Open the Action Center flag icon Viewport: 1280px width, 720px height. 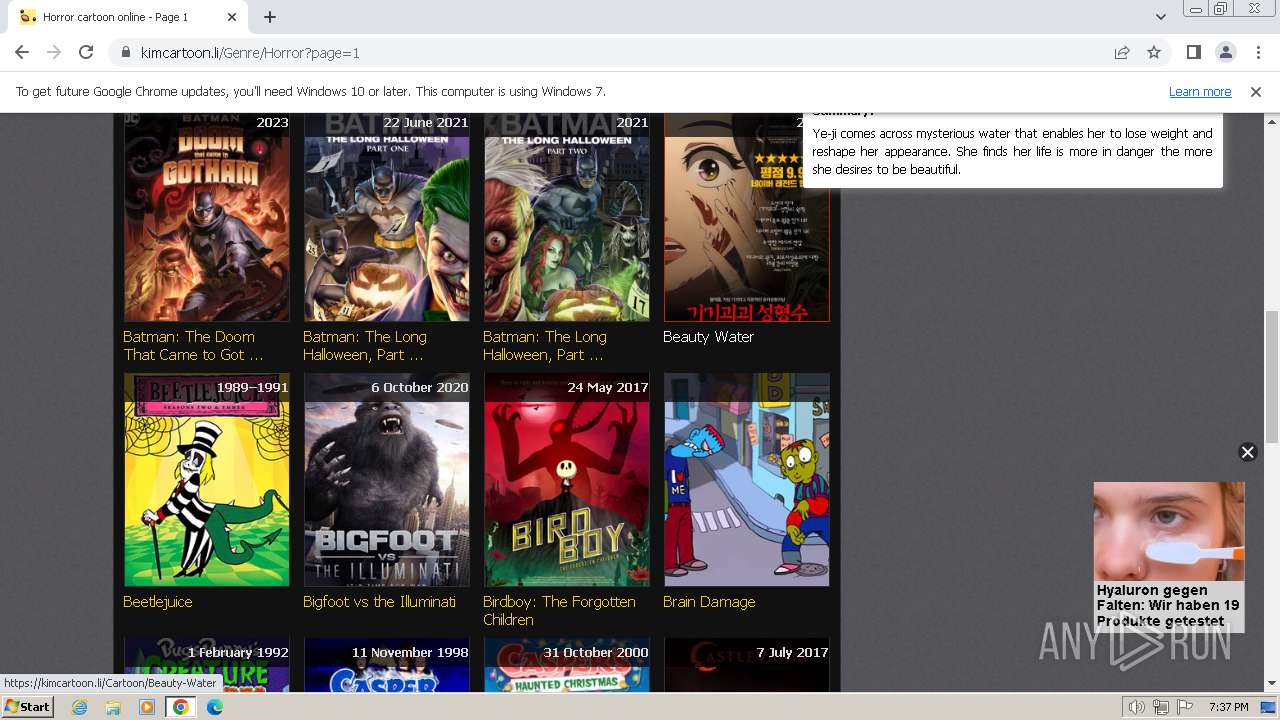click(x=1185, y=707)
